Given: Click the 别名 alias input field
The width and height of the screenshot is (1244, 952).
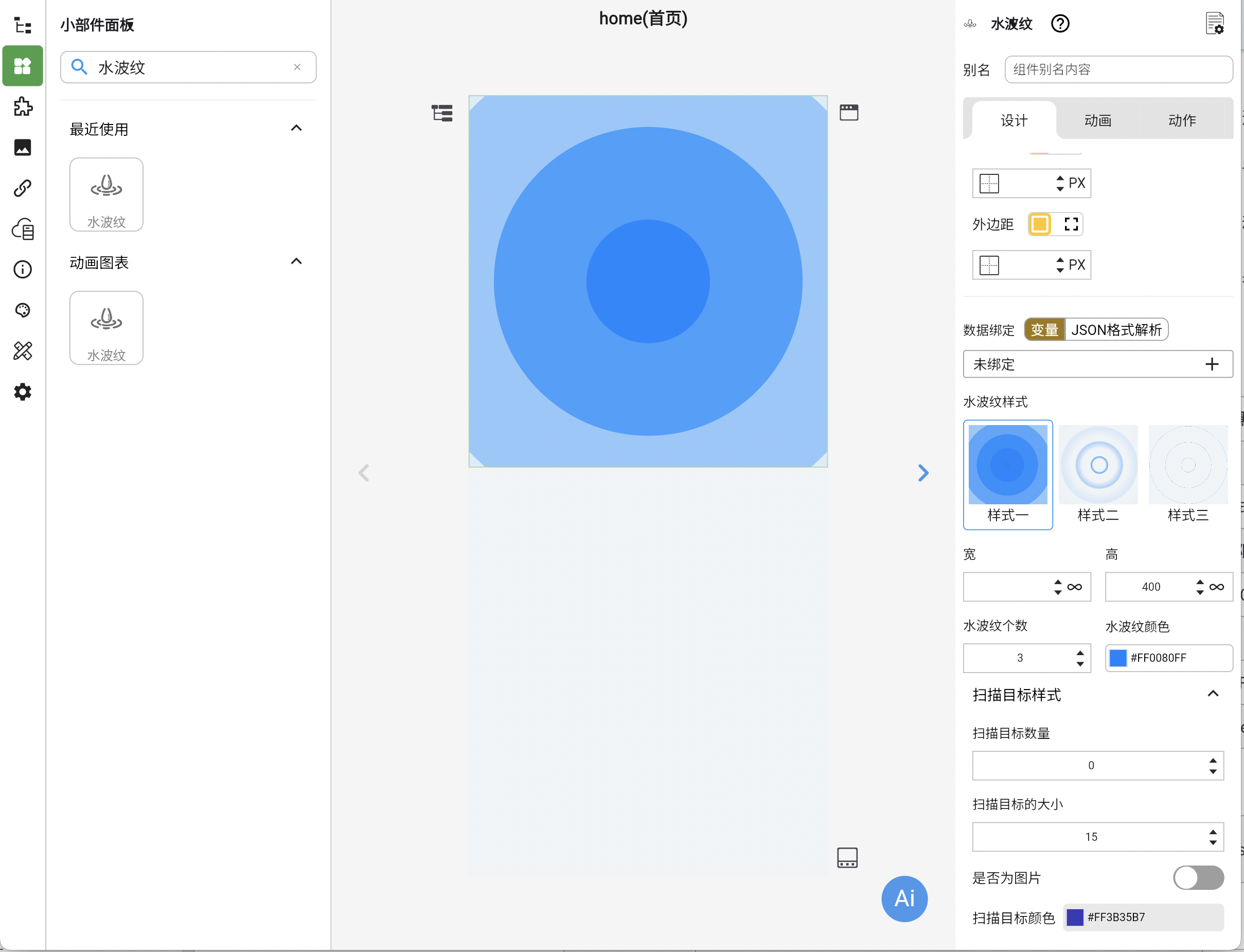Looking at the screenshot, I should pos(1118,69).
